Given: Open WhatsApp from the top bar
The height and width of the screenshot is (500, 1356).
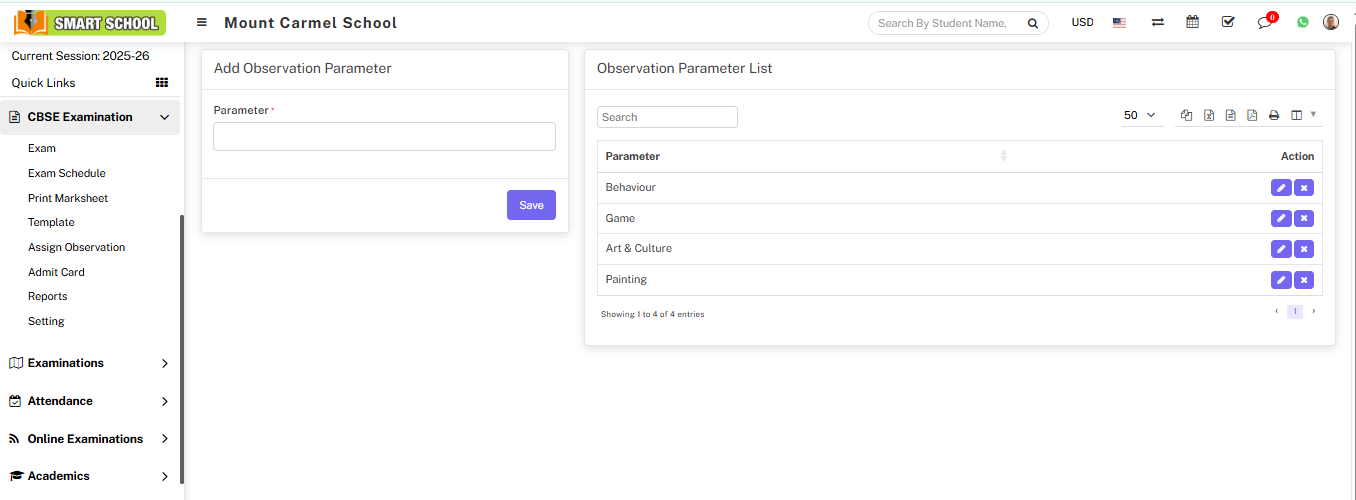Looking at the screenshot, I should click(1302, 22).
